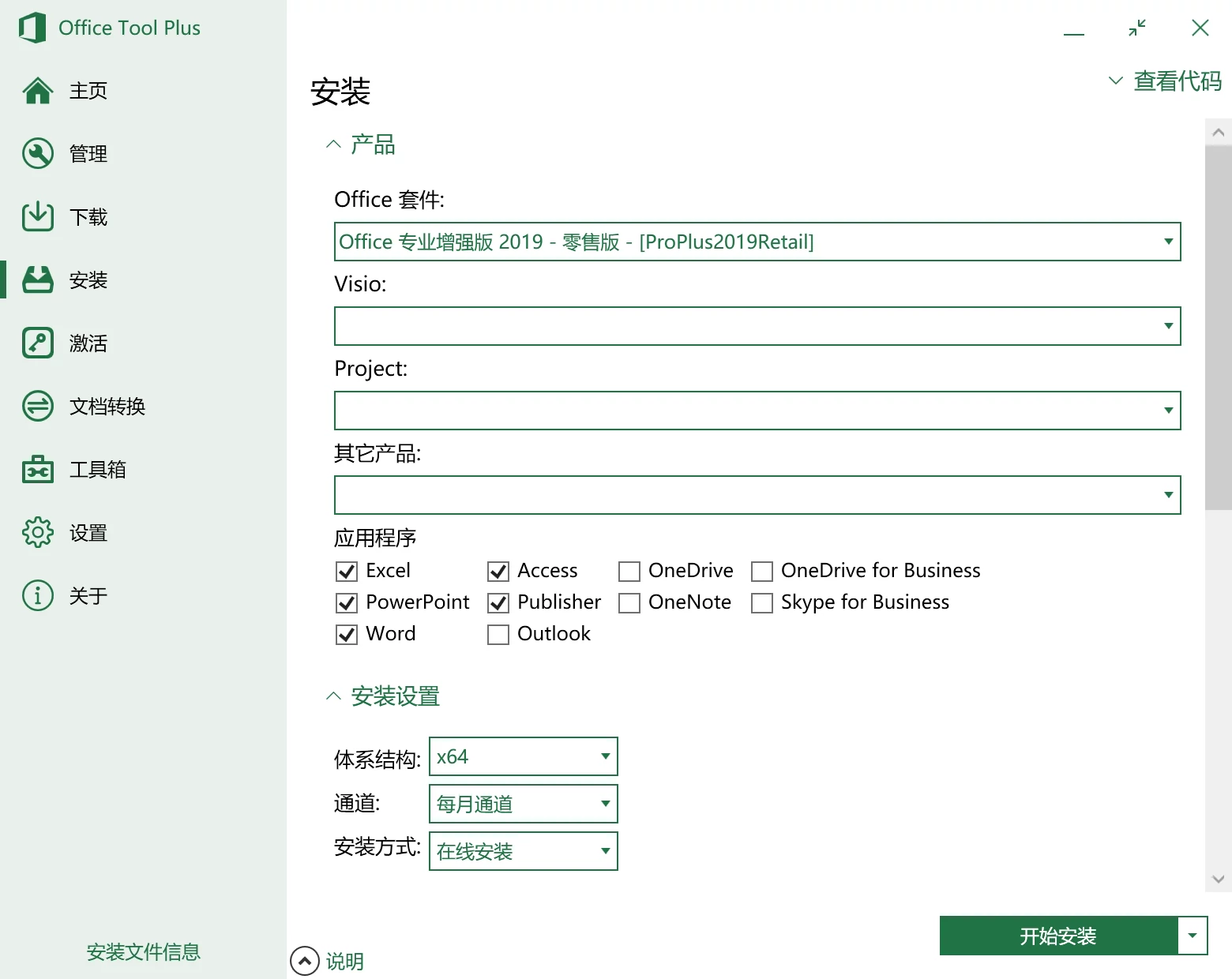Select 激活 in the sidebar
The image size is (1232, 979).
click(x=88, y=343)
